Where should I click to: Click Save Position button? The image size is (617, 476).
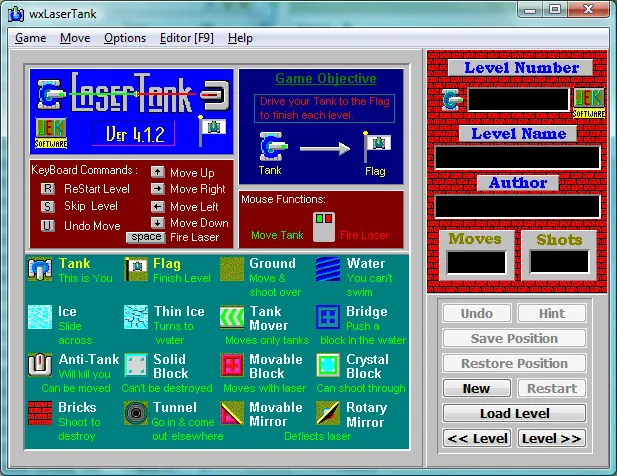[x=514, y=338]
